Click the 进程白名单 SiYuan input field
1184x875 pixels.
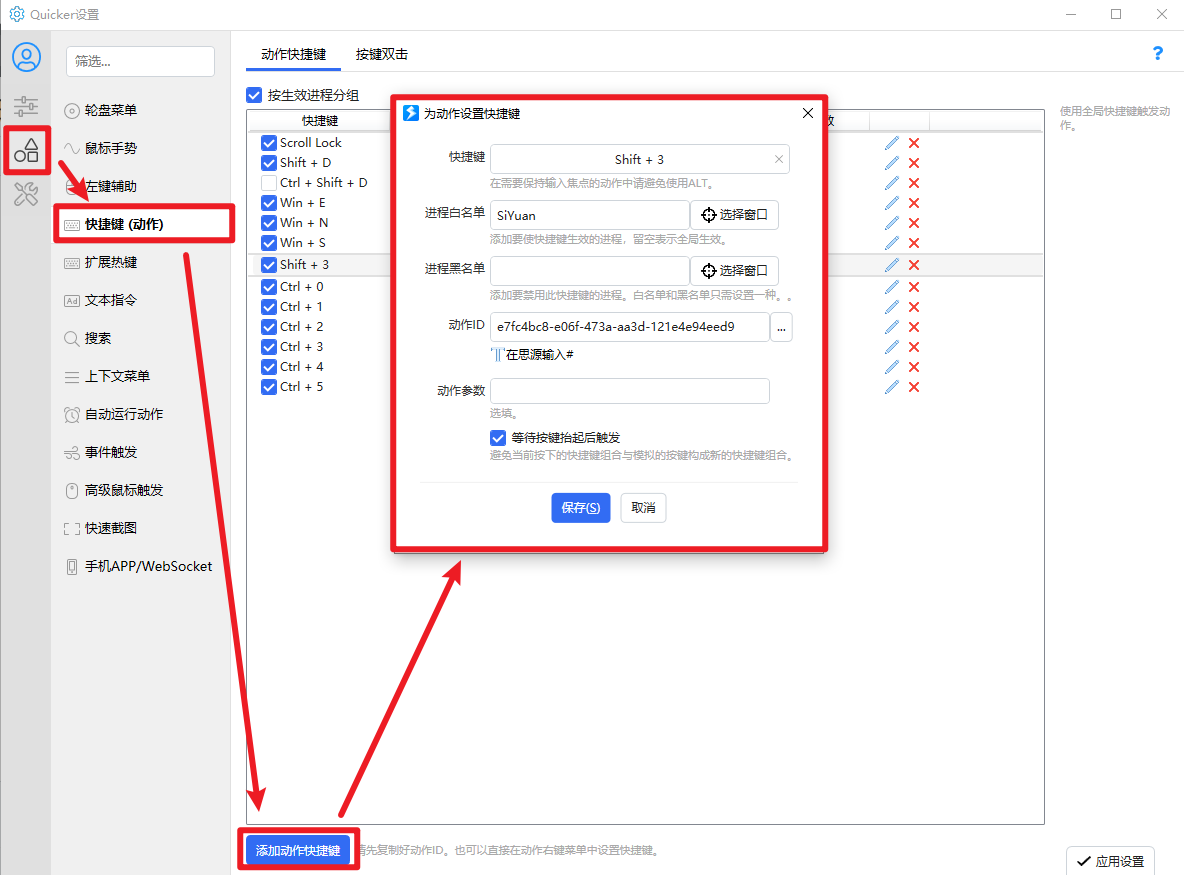pyautogui.click(x=590, y=215)
